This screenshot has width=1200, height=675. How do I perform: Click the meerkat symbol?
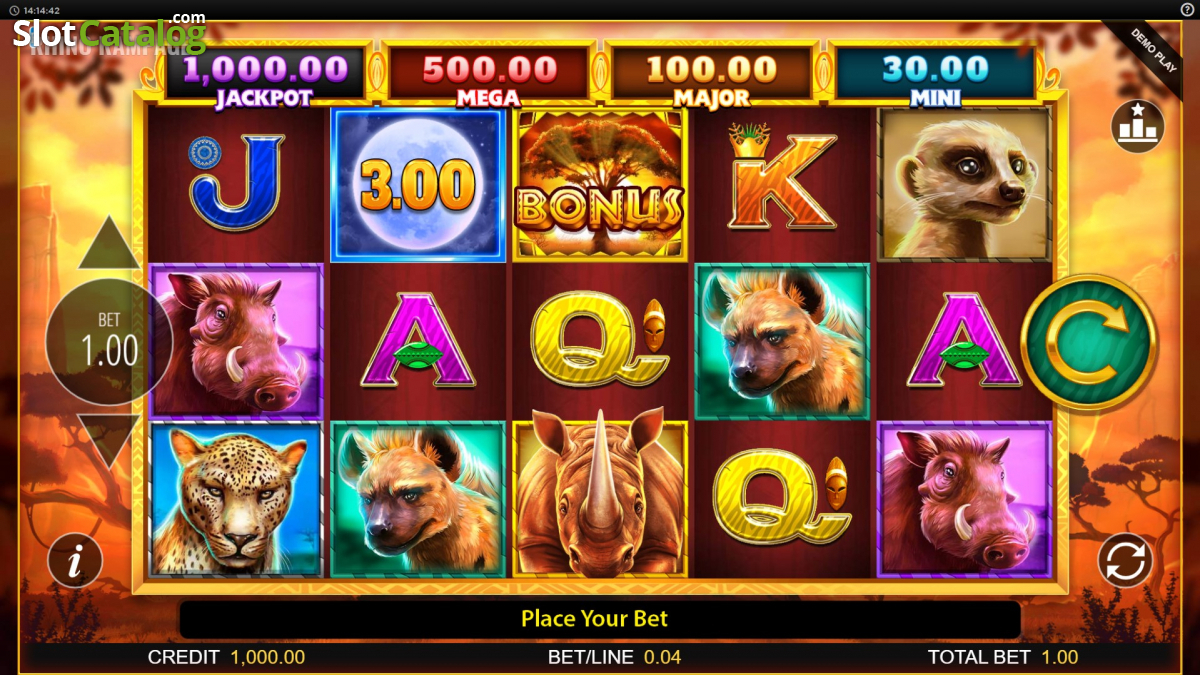pos(965,184)
